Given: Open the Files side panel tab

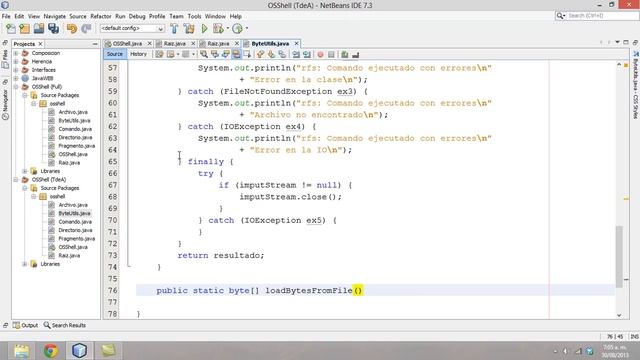Looking at the screenshot, I should [5, 60].
